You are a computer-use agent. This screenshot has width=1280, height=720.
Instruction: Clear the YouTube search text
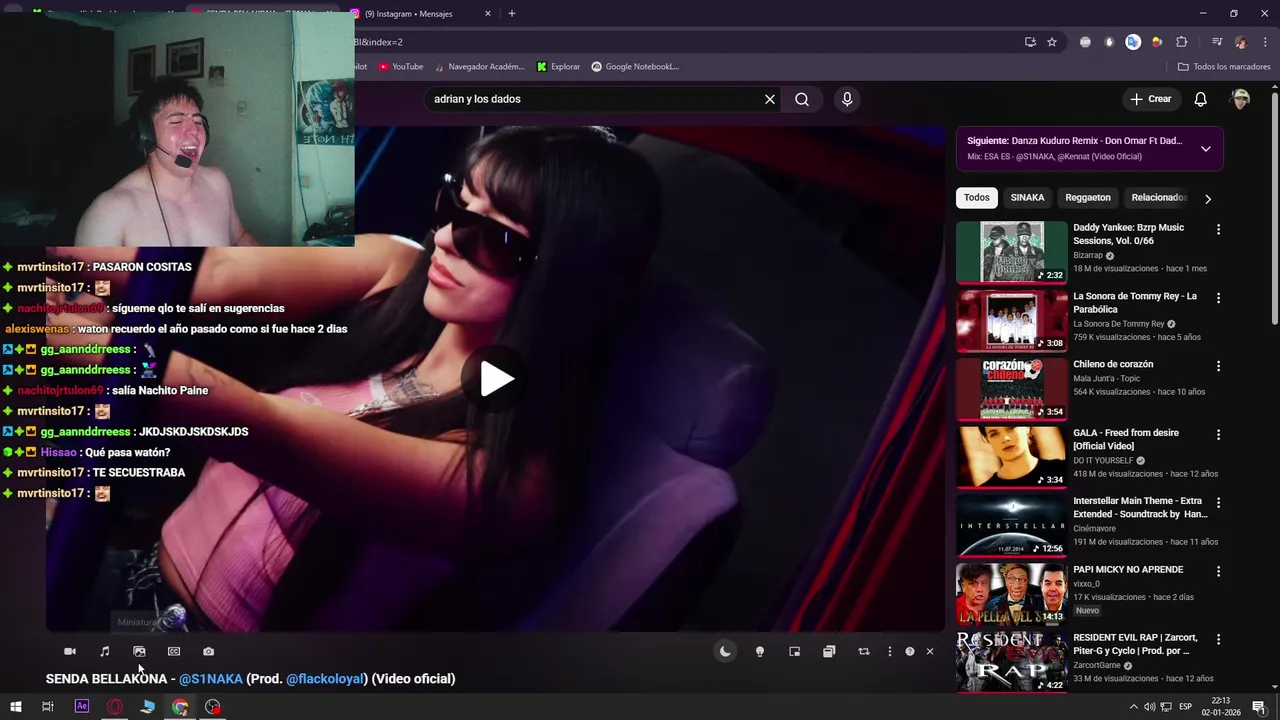(x=770, y=99)
